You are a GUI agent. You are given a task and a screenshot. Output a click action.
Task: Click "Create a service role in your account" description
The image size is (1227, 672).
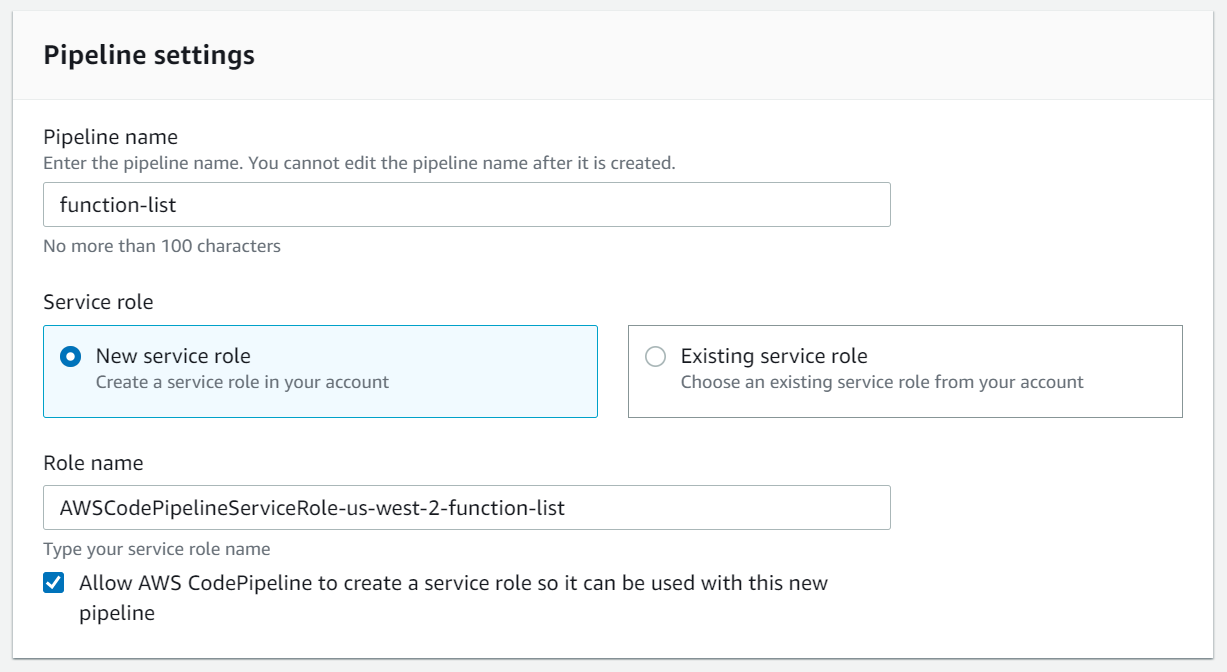(242, 382)
